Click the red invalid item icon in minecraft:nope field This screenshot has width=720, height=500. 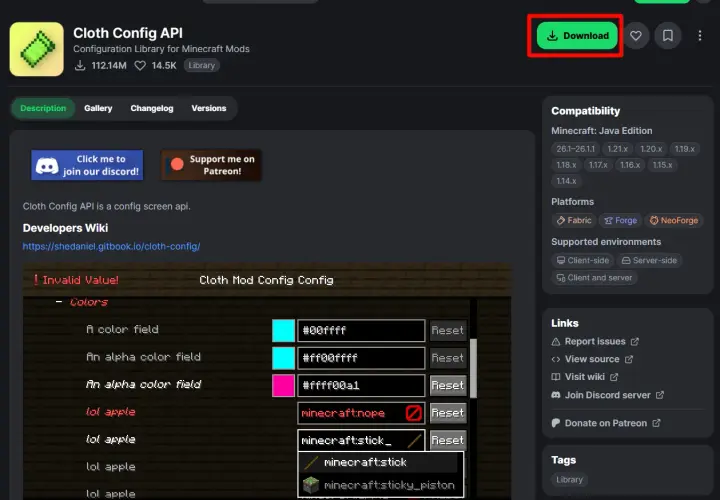413,413
